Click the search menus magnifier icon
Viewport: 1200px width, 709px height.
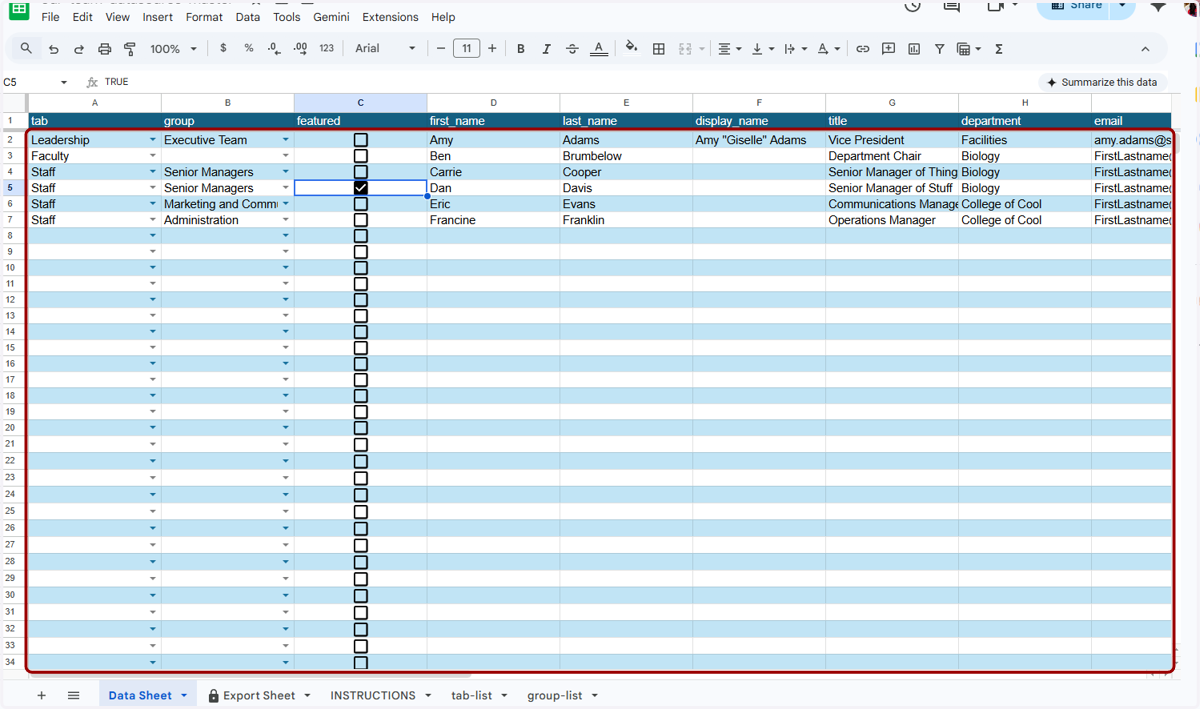(26, 48)
